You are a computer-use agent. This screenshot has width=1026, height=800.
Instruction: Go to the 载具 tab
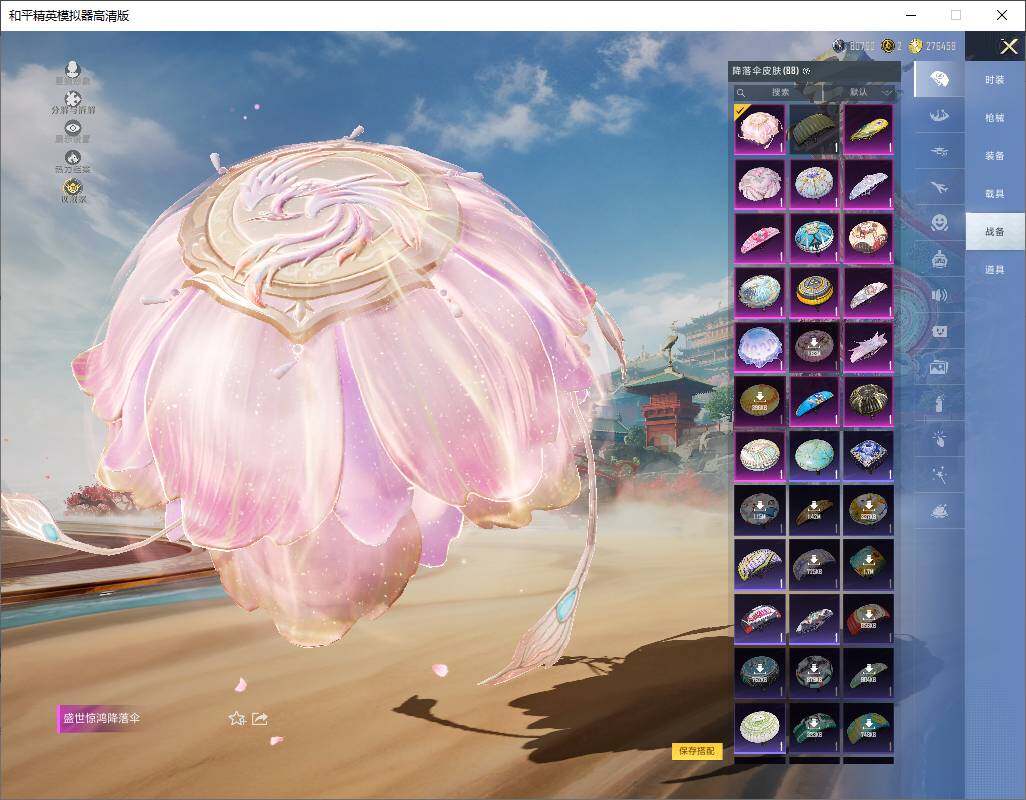[x=994, y=194]
